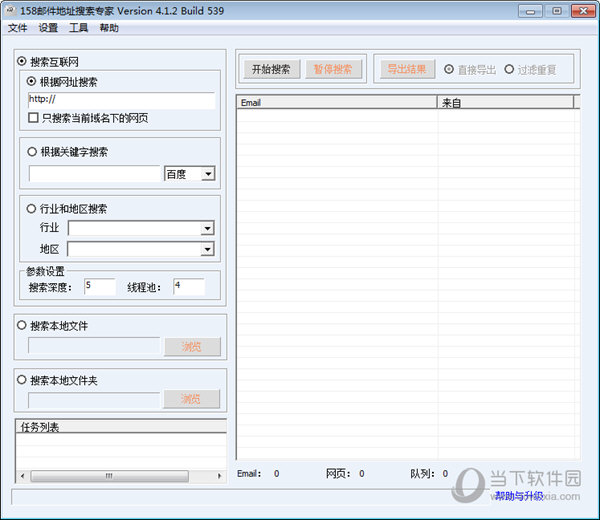Select the 搜索本地文件夹 radio button
Viewport: 600px width, 520px height.
[22, 380]
